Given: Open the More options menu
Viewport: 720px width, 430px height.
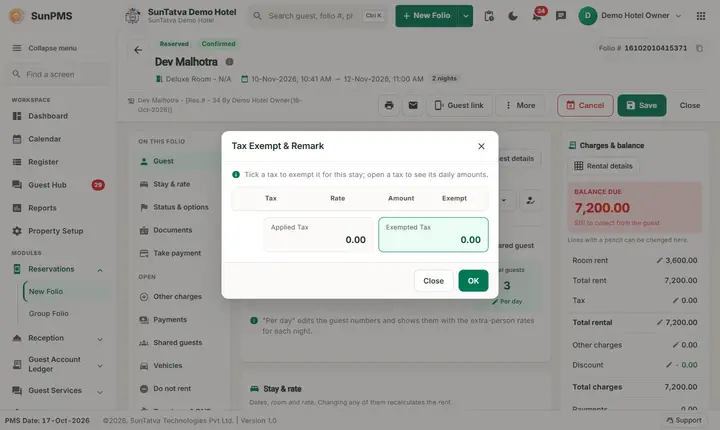Looking at the screenshot, I should click(x=520, y=105).
